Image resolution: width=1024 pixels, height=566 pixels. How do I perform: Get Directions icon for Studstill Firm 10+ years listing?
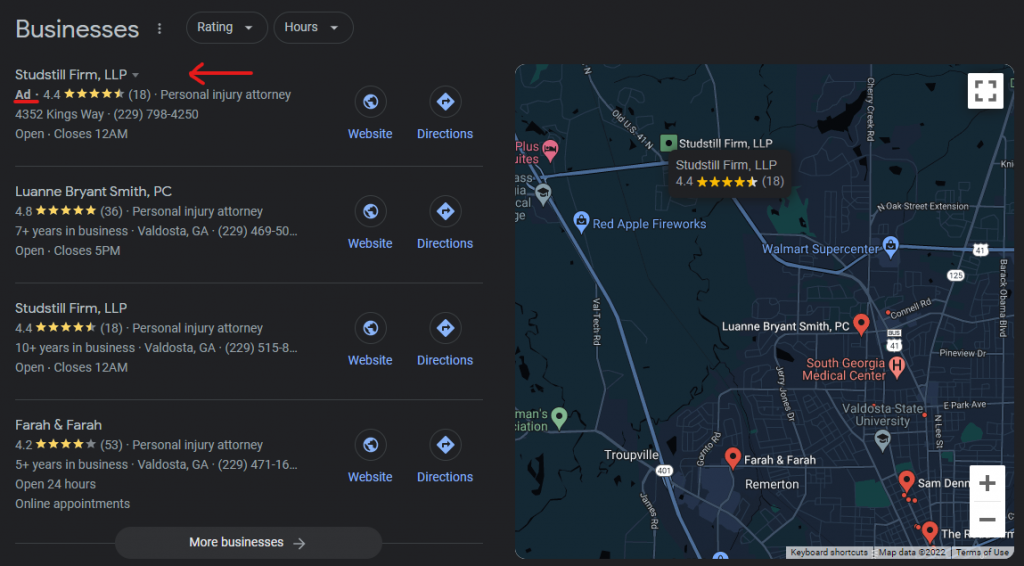coord(445,328)
